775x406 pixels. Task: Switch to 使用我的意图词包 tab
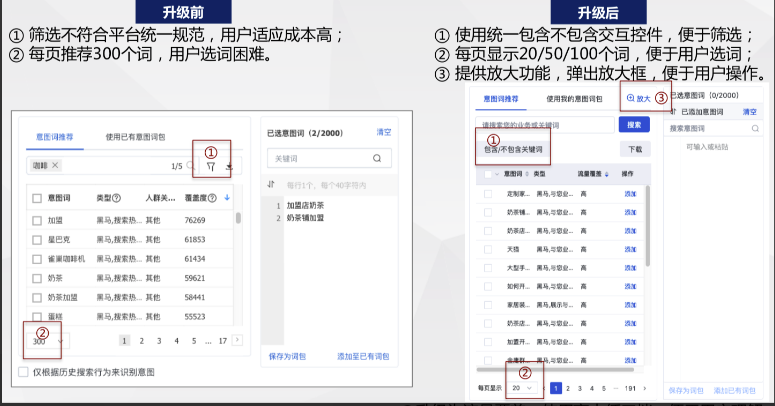pyautogui.click(x=574, y=99)
